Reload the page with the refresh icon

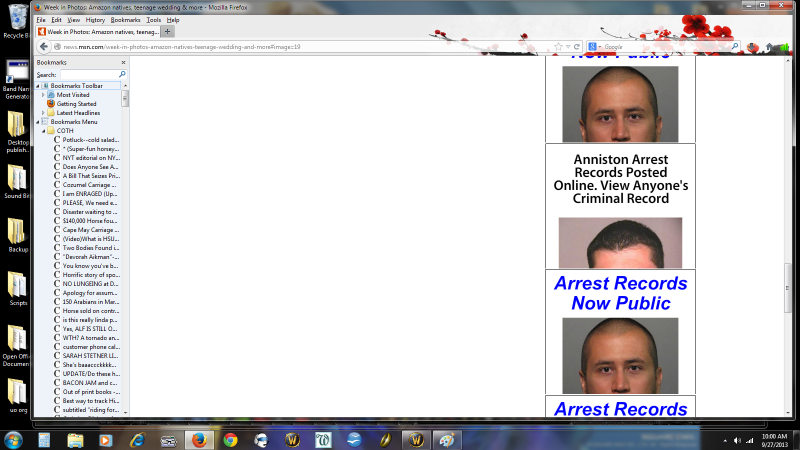[x=577, y=46]
